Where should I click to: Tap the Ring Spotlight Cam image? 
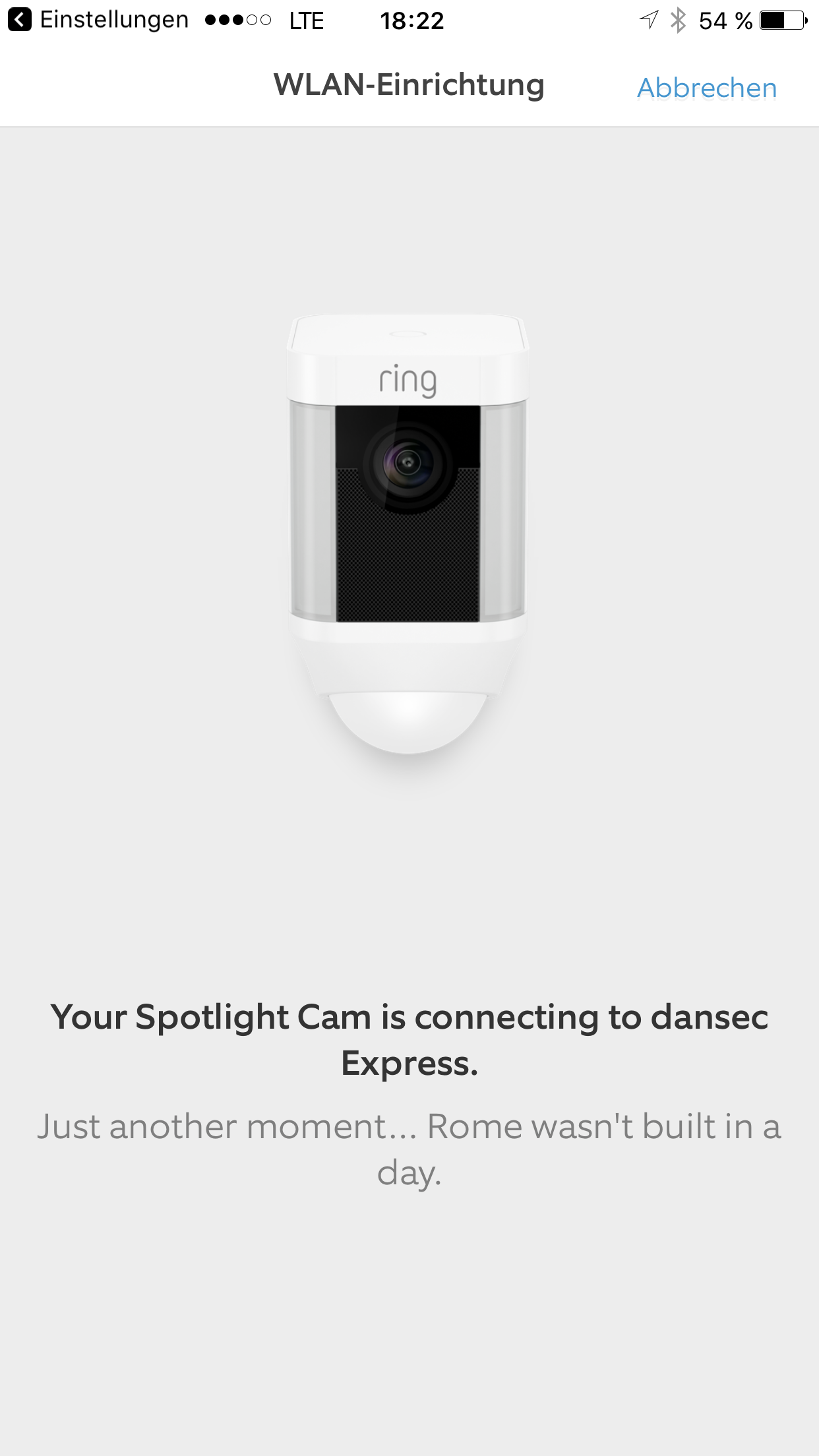point(408,534)
